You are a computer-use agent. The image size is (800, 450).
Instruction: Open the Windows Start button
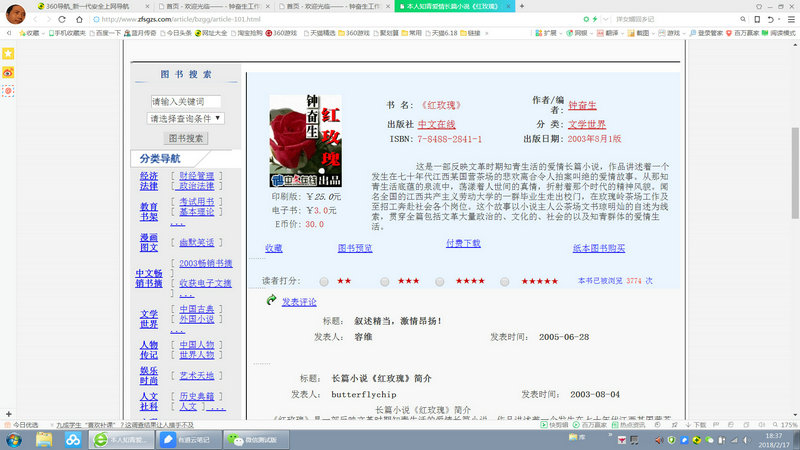14,440
